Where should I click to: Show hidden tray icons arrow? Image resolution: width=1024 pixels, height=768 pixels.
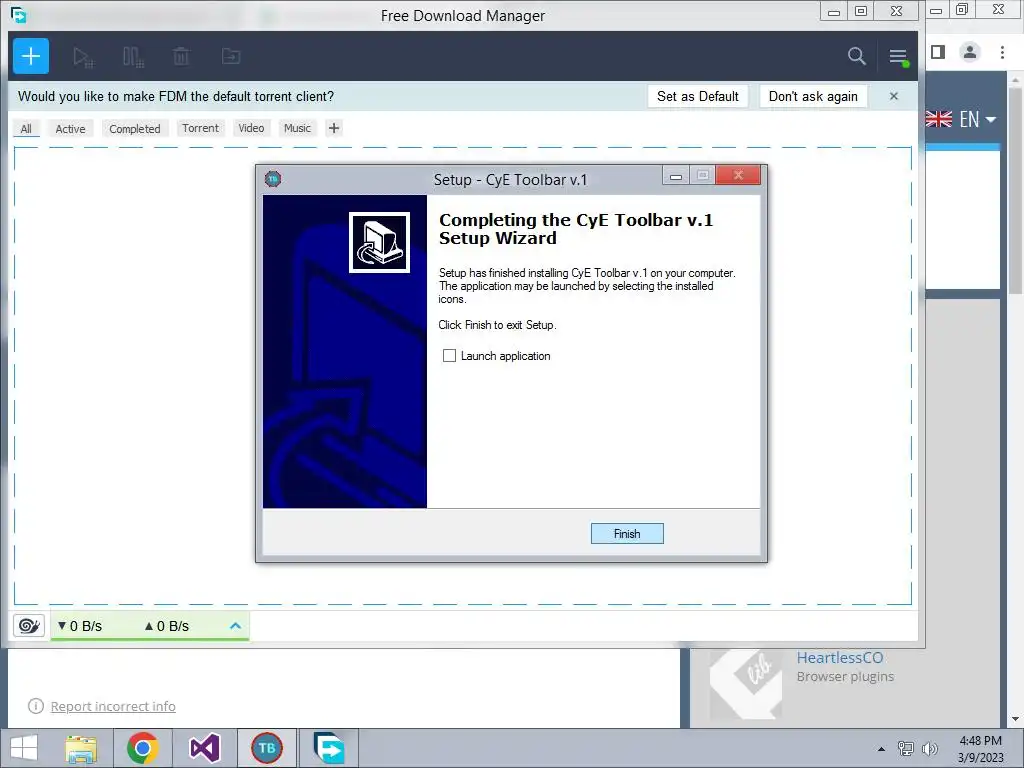(x=882, y=749)
